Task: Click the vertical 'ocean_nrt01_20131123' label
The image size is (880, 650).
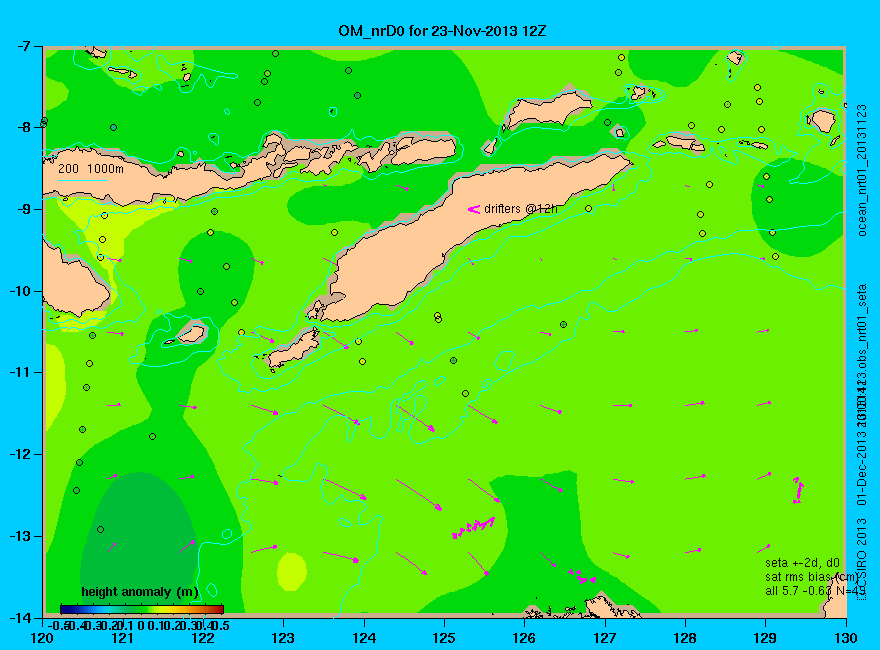Action: [862, 170]
